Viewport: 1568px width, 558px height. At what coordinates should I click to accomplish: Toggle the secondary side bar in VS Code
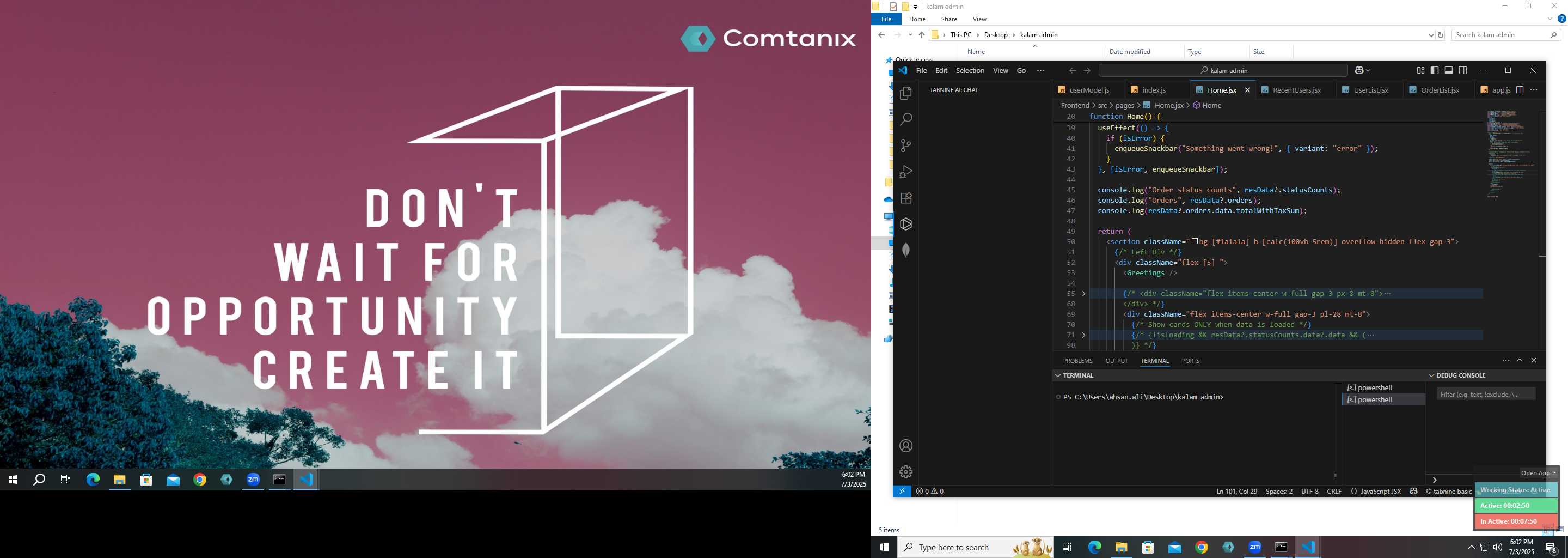(1463, 71)
